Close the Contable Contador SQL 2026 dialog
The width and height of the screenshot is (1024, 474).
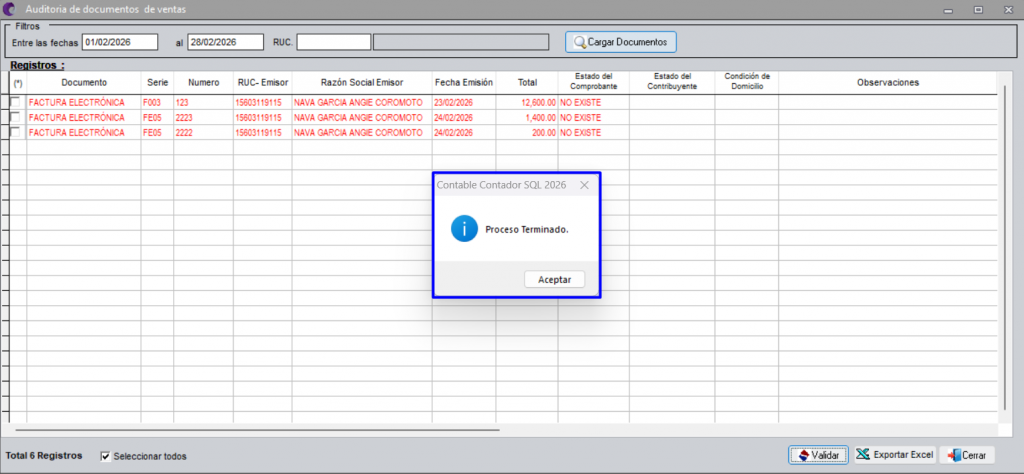(x=584, y=185)
